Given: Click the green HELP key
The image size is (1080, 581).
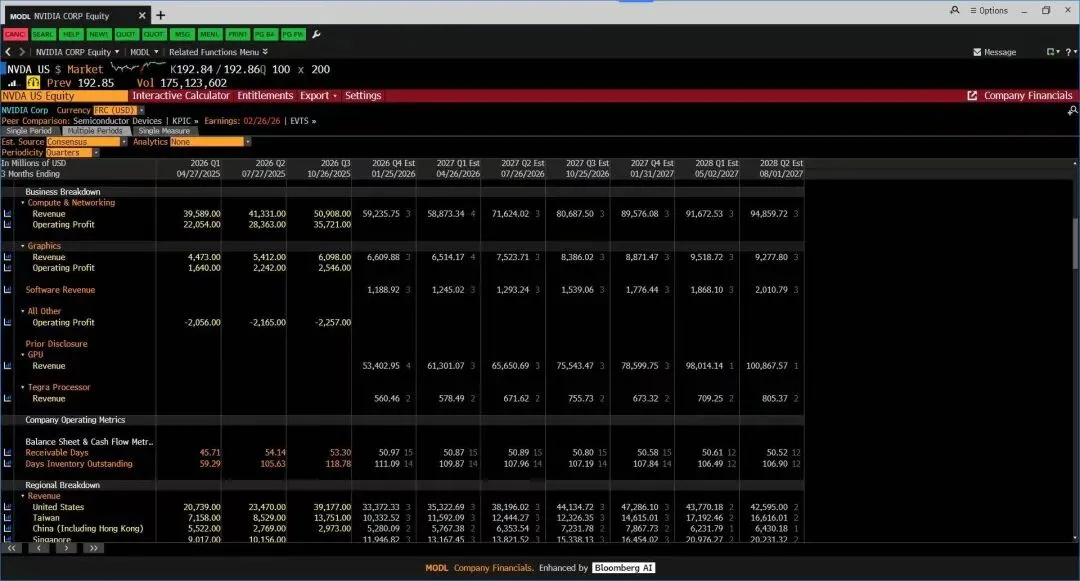Looking at the screenshot, I should [71, 34].
